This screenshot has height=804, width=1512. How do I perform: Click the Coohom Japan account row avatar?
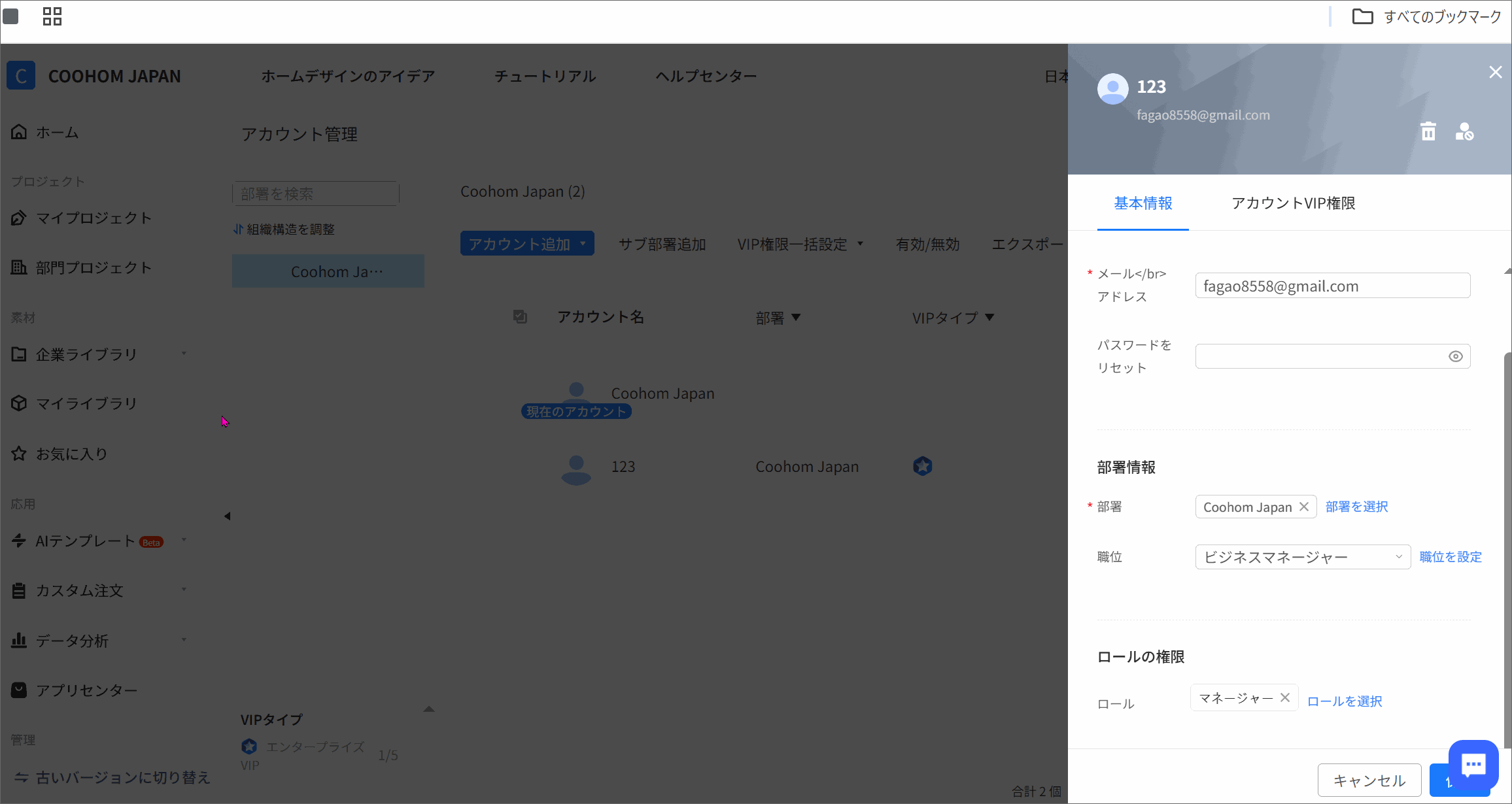[576, 392]
